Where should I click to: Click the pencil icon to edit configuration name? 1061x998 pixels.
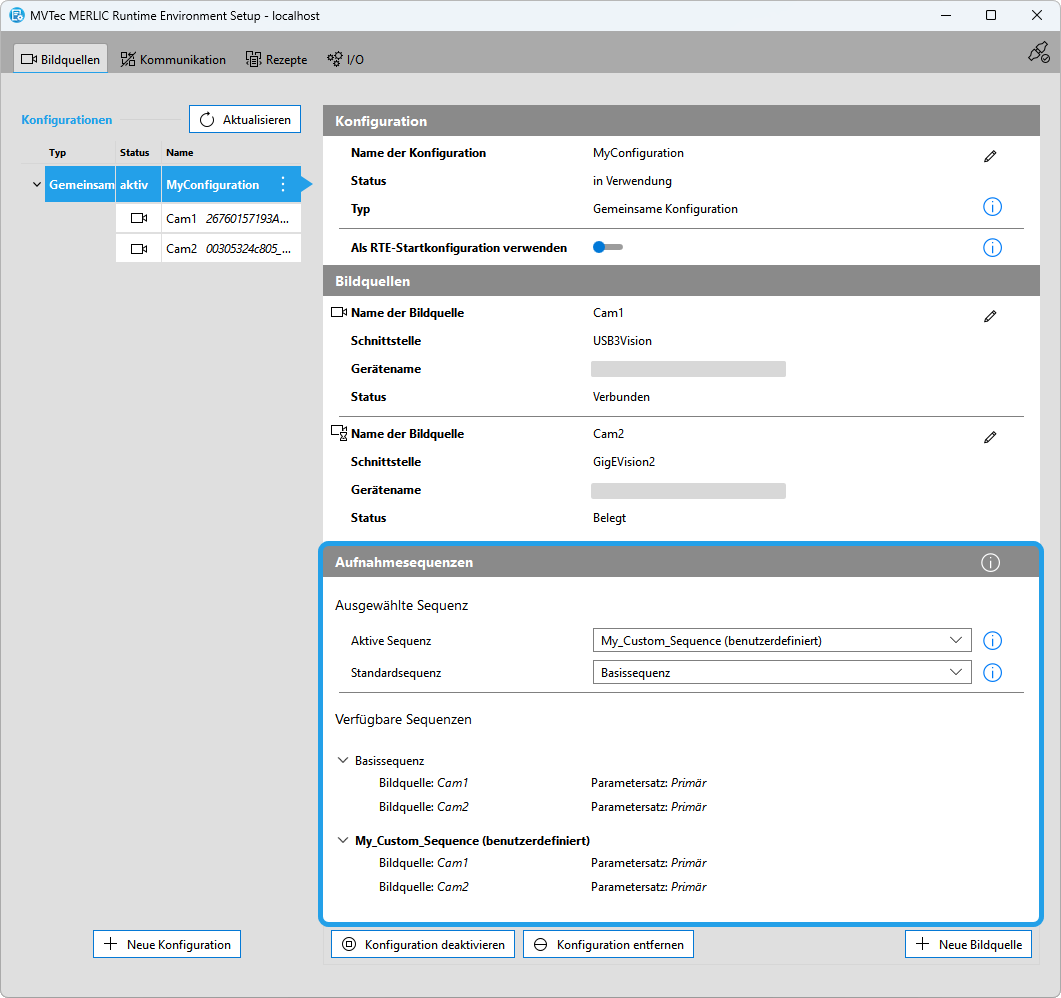tap(990, 156)
